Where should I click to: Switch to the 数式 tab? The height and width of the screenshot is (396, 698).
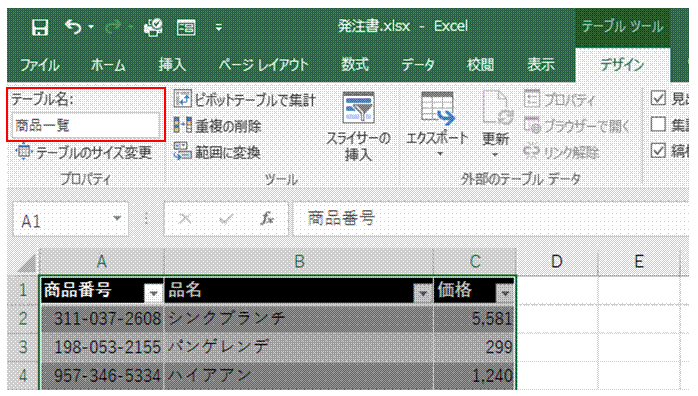point(355,65)
